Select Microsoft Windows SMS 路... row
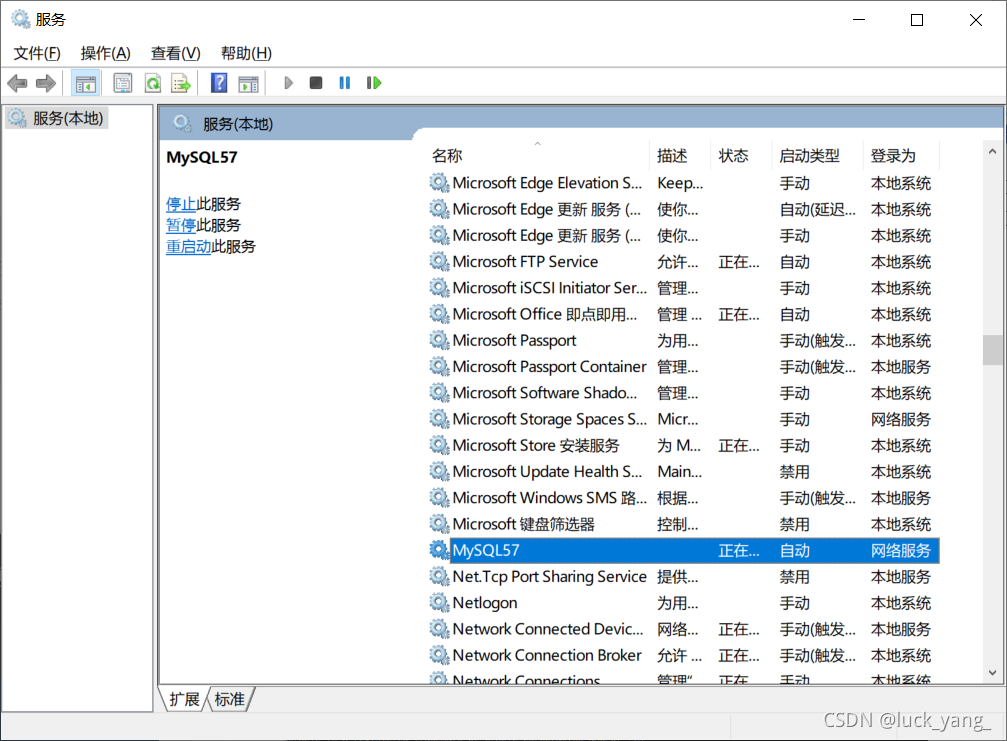Viewport: 1007px width, 741px height. click(x=683, y=498)
